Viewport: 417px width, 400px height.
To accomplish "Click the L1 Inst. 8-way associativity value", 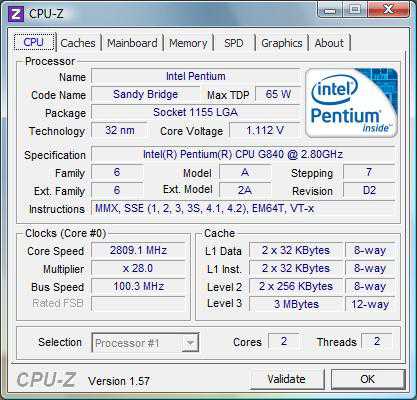I will 370,268.
